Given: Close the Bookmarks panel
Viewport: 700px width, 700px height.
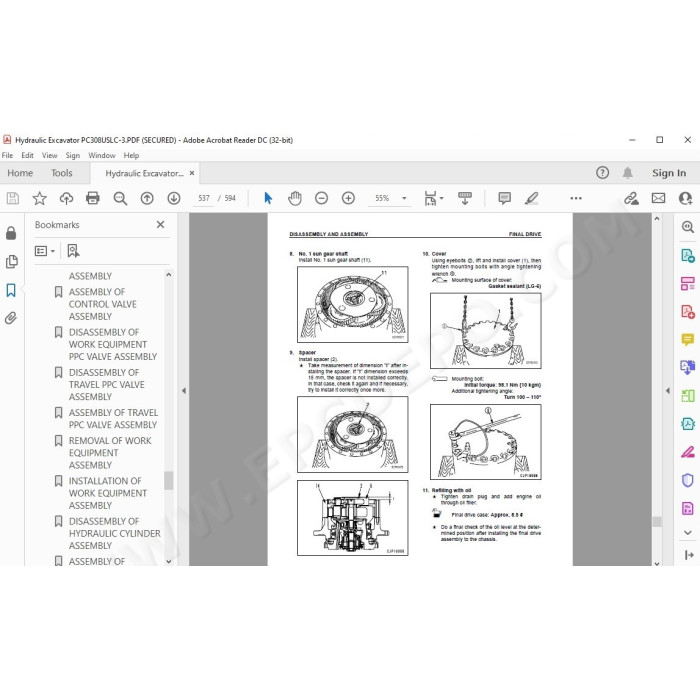Looking at the screenshot, I should click(x=161, y=225).
